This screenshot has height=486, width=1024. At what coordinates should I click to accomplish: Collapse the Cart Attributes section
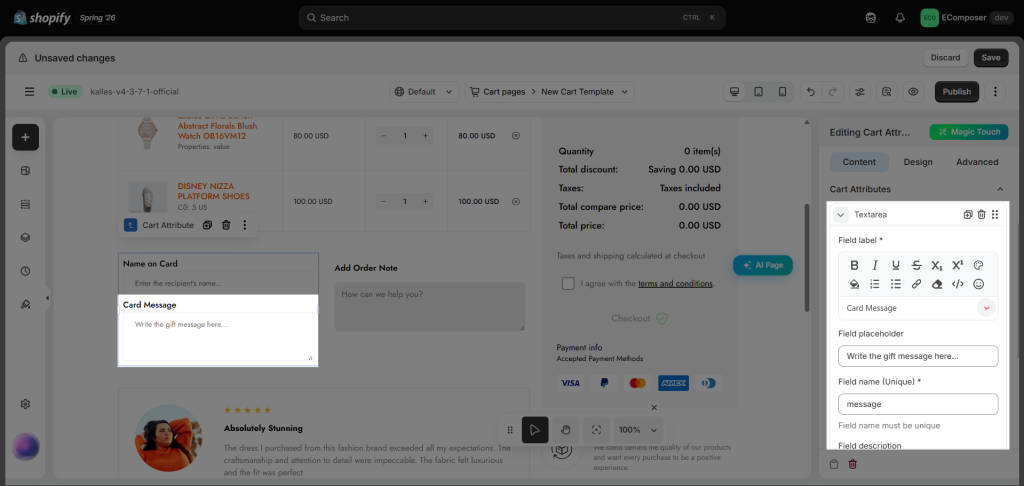(x=999, y=189)
